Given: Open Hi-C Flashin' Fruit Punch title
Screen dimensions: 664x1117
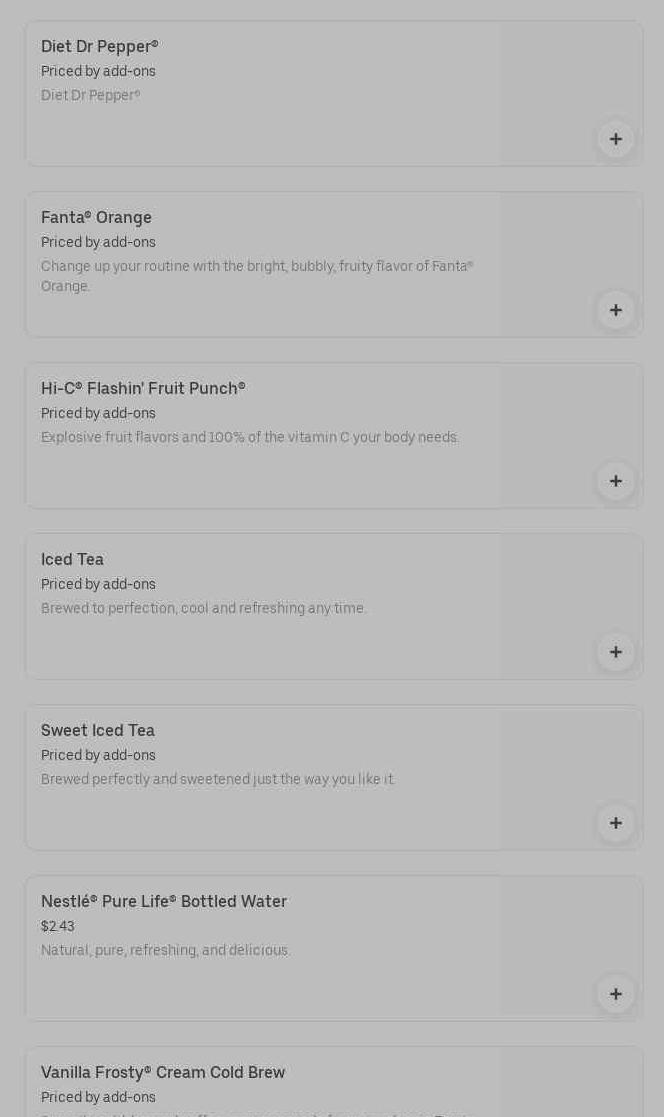Looking at the screenshot, I should coord(143,389).
